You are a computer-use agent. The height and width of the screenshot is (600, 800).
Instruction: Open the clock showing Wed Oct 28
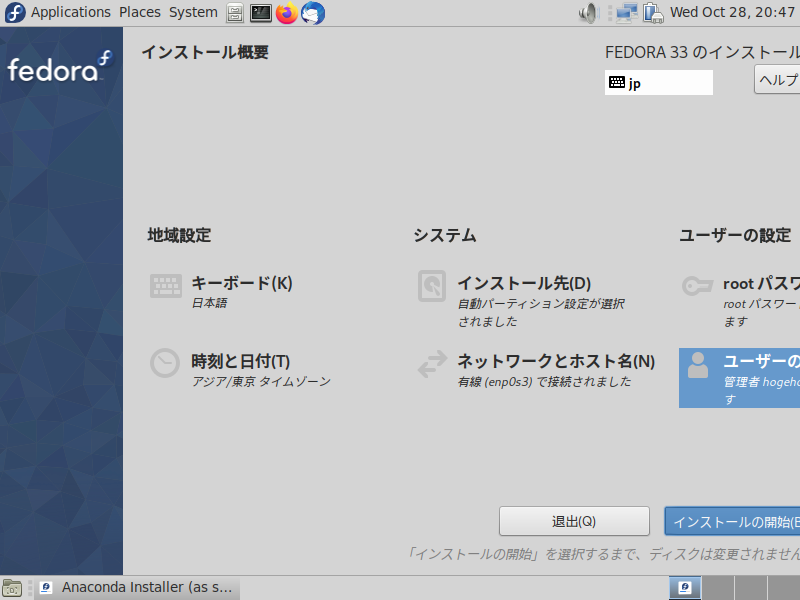733,12
